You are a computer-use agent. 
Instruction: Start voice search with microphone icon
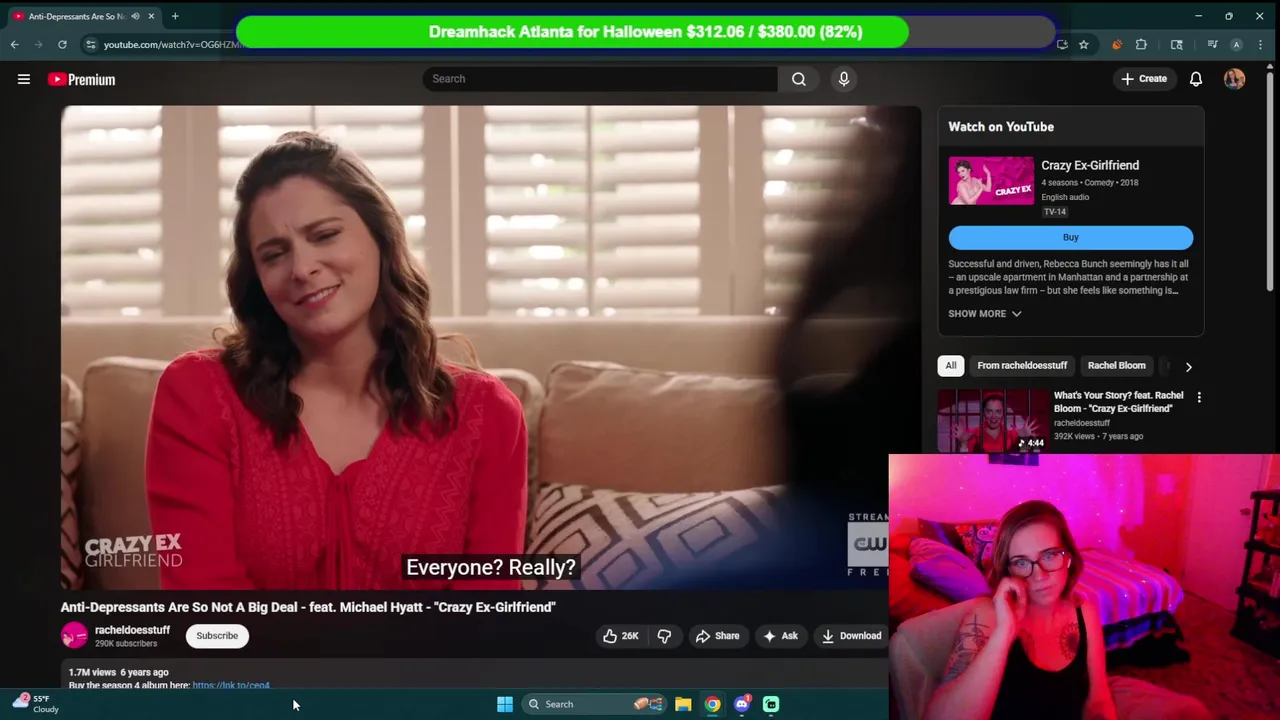(844, 79)
